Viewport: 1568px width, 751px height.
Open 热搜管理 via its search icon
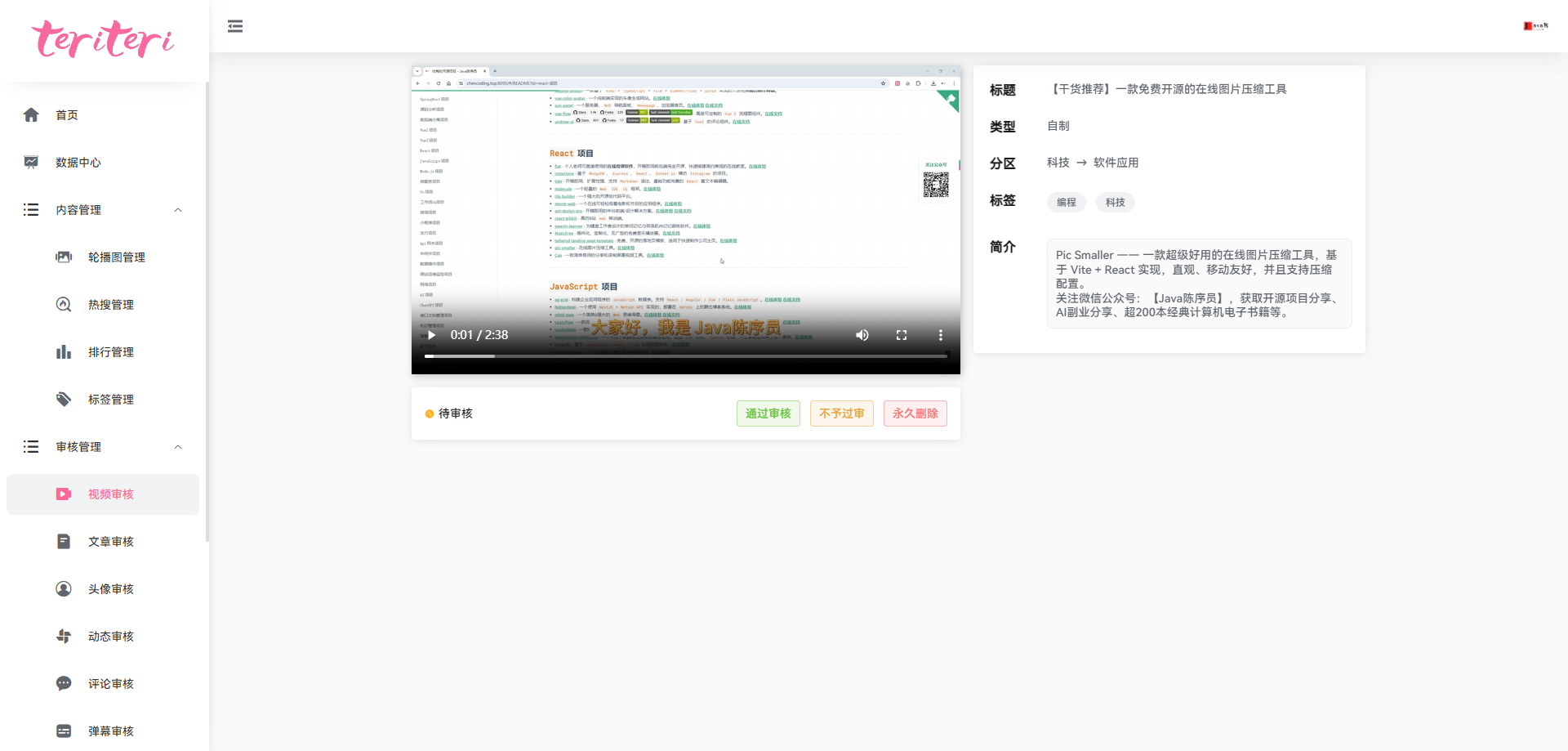pyautogui.click(x=64, y=305)
